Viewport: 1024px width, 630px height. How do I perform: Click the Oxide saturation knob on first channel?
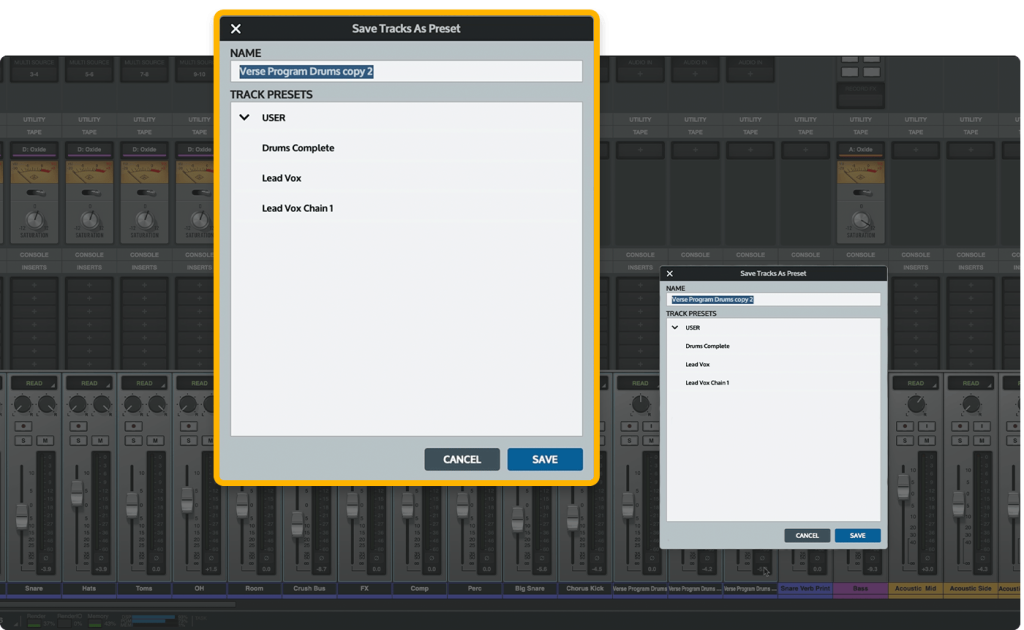pos(35,219)
